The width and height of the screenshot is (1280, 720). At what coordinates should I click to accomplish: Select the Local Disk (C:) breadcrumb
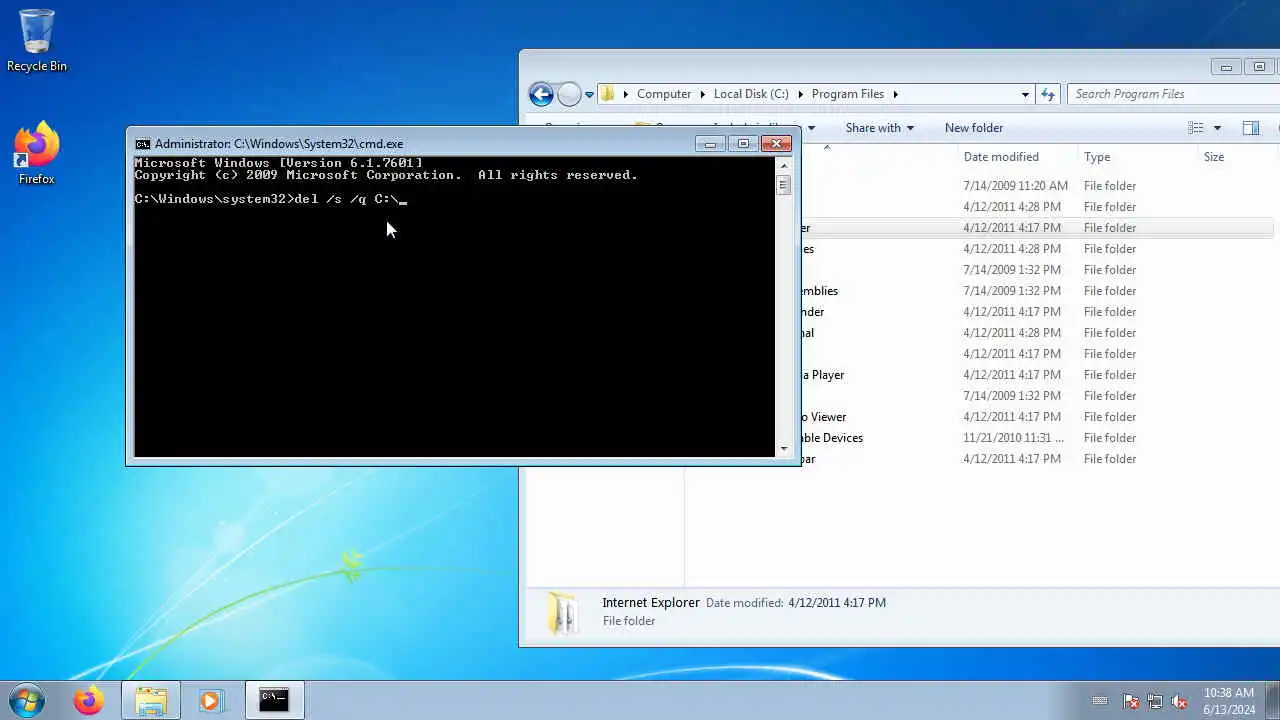point(751,94)
